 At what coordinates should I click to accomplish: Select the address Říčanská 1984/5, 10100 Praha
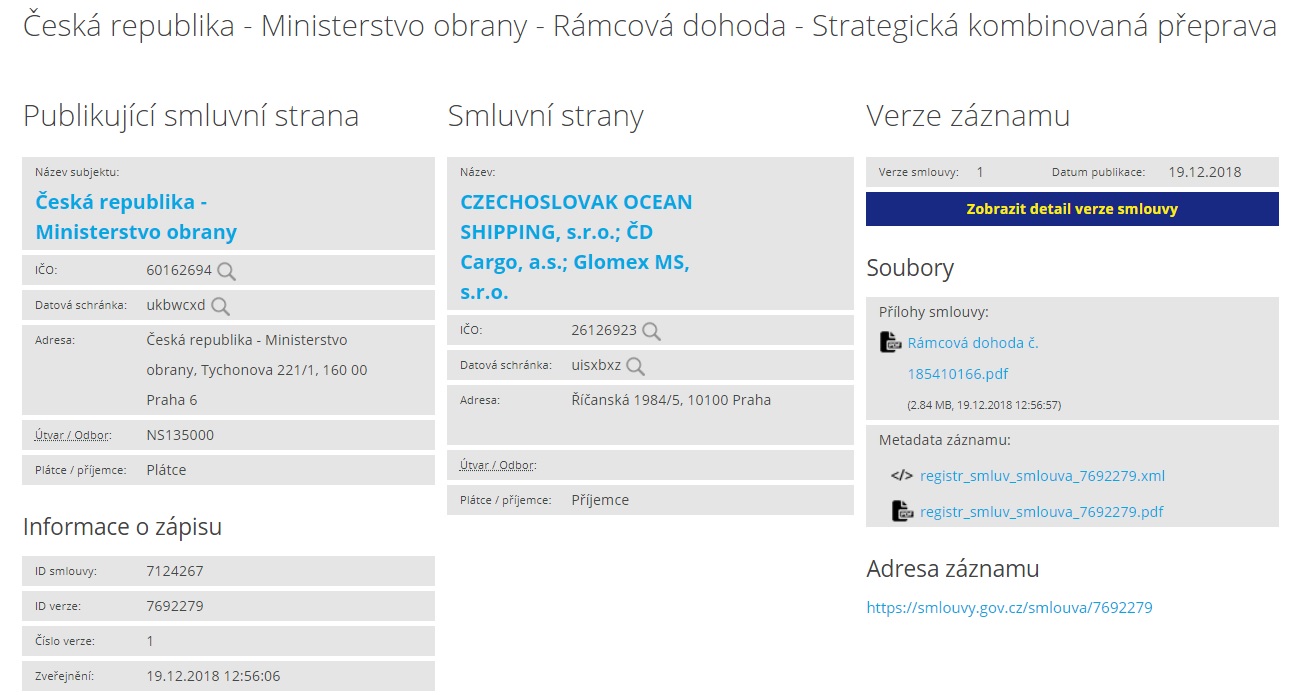point(671,400)
